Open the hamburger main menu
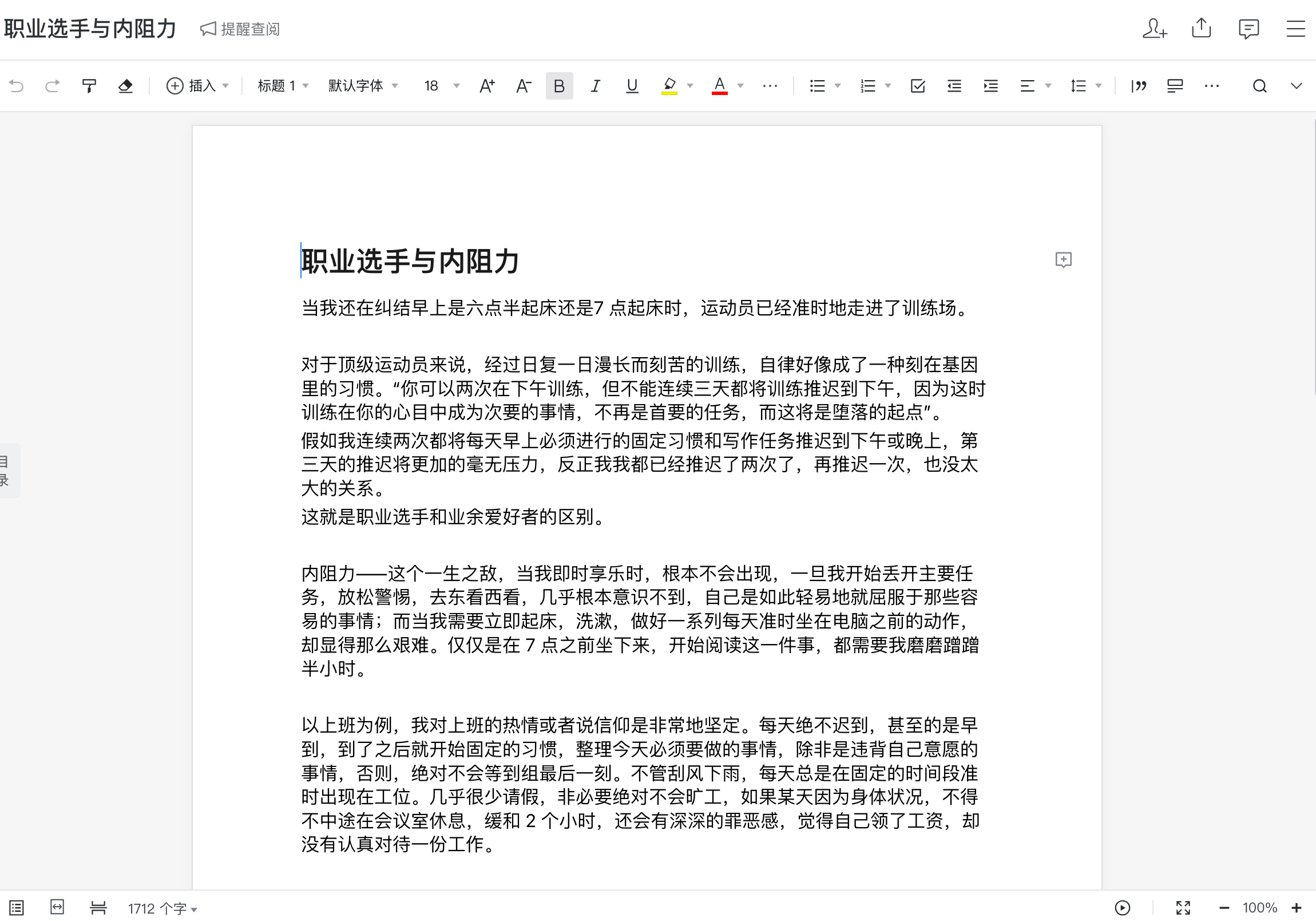Screen dimensions: 1316x921 [1295, 29]
